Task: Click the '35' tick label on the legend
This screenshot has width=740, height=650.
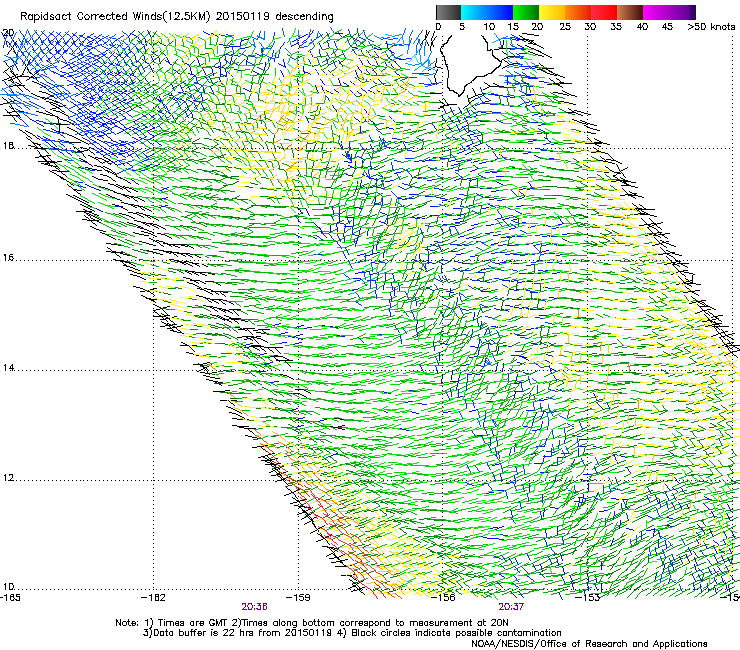Action: pyautogui.click(x=616, y=27)
